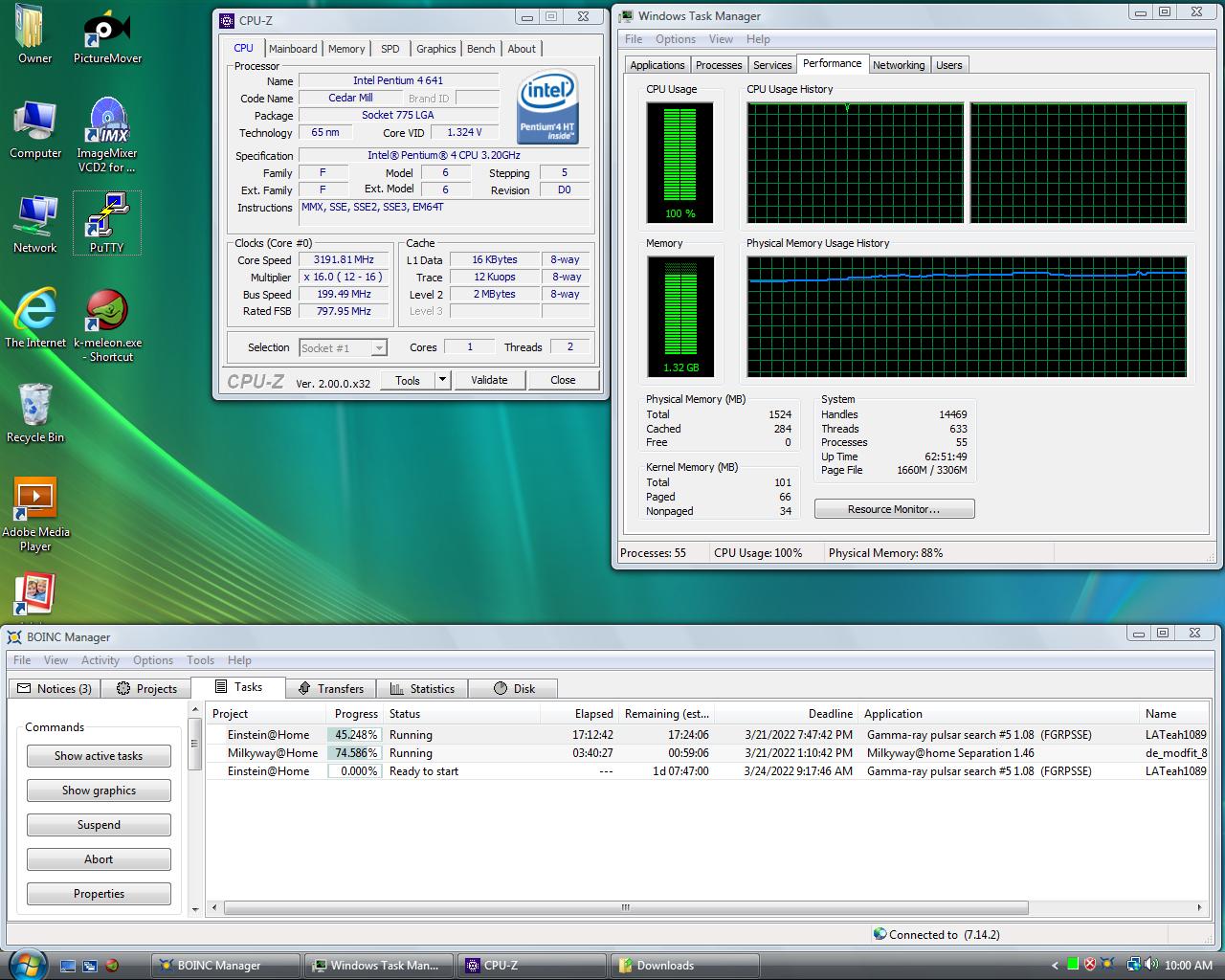1225x980 pixels.
Task: Open the Tools dropdown arrow in CPU-Z
Action: point(442,380)
